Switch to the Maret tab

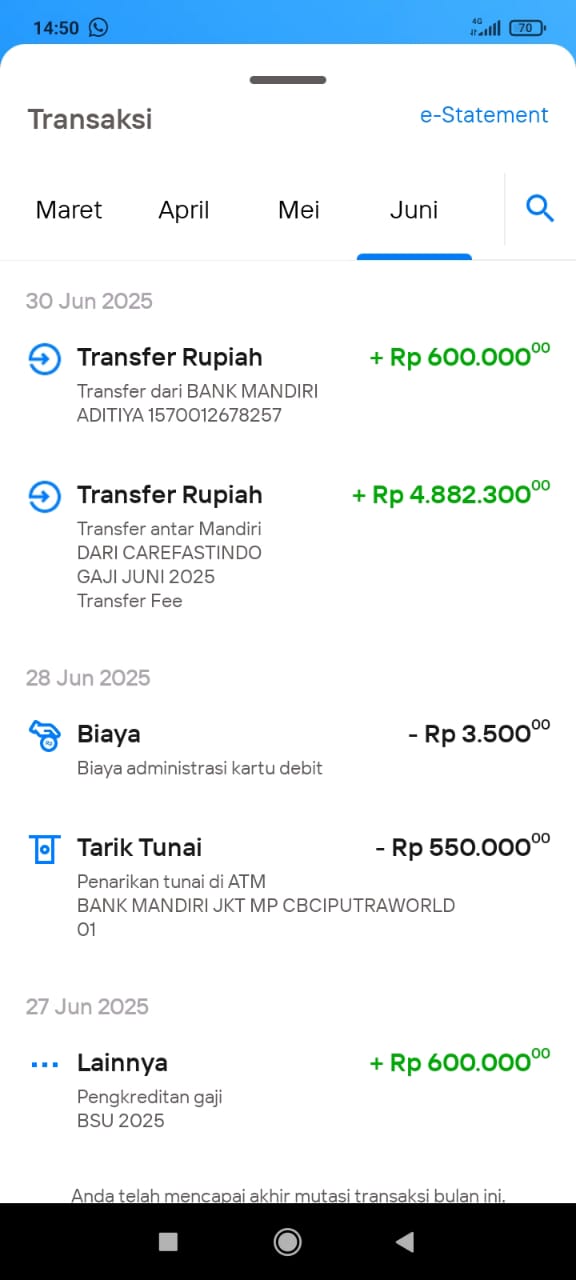pos(69,210)
